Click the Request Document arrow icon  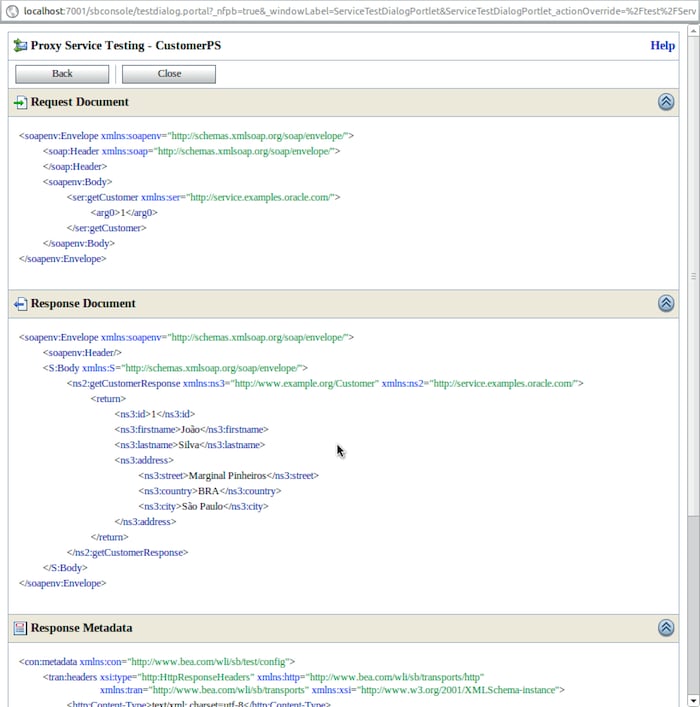click(x=20, y=102)
